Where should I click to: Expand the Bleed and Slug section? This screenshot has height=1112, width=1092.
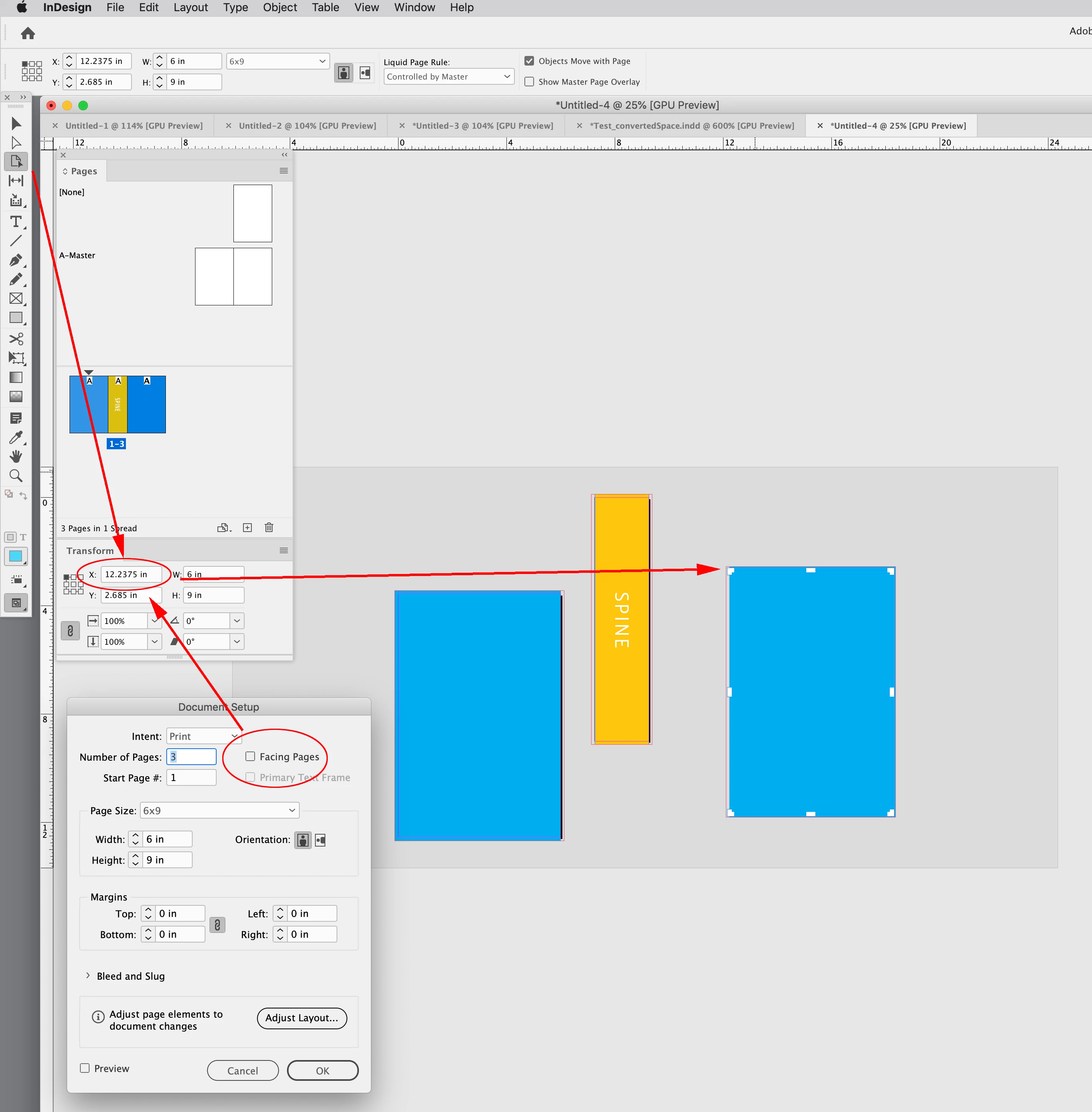88,976
